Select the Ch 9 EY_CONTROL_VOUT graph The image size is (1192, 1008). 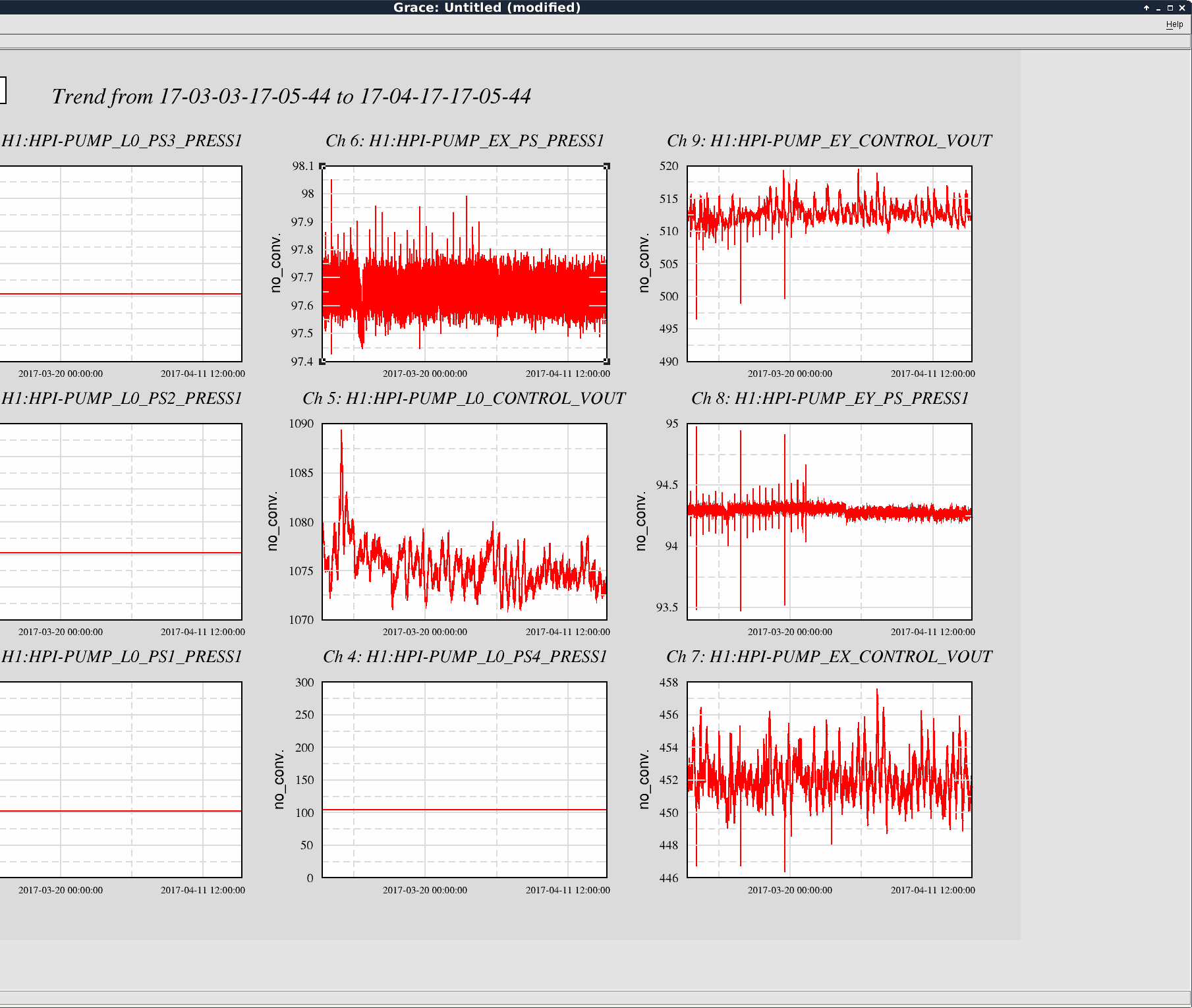830,264
